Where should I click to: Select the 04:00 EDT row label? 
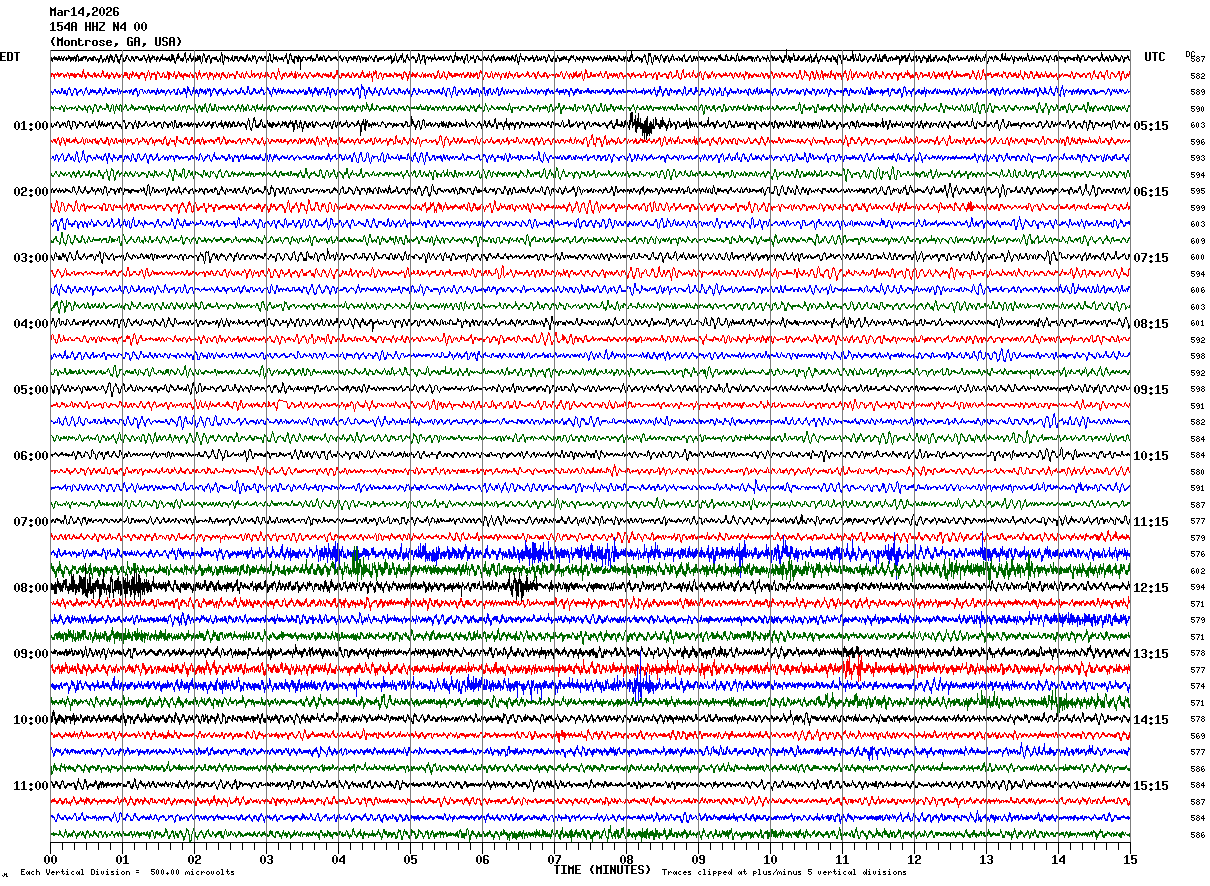click(31, 324)
